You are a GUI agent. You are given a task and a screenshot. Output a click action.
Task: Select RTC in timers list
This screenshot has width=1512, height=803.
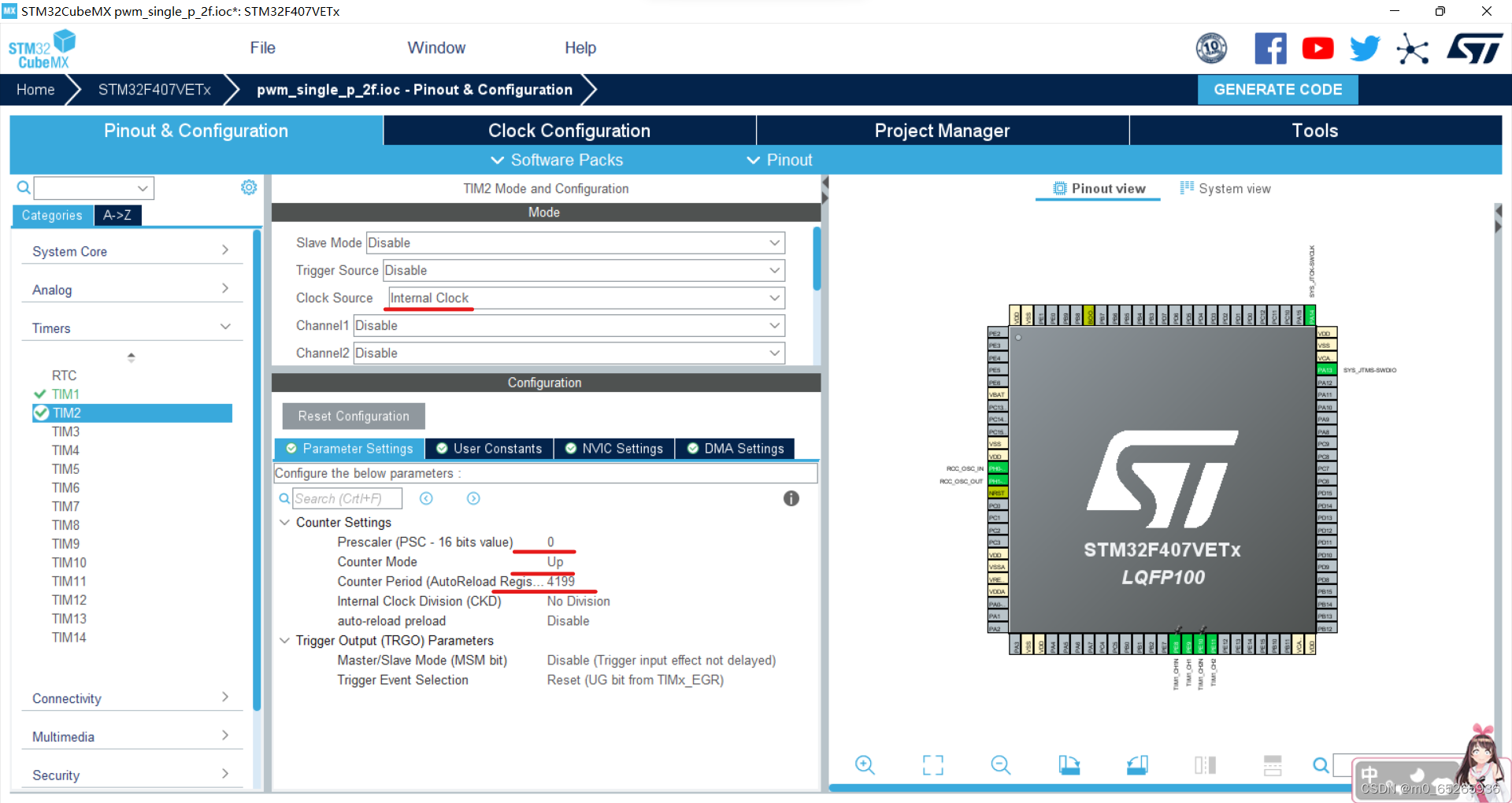point(64,376)
